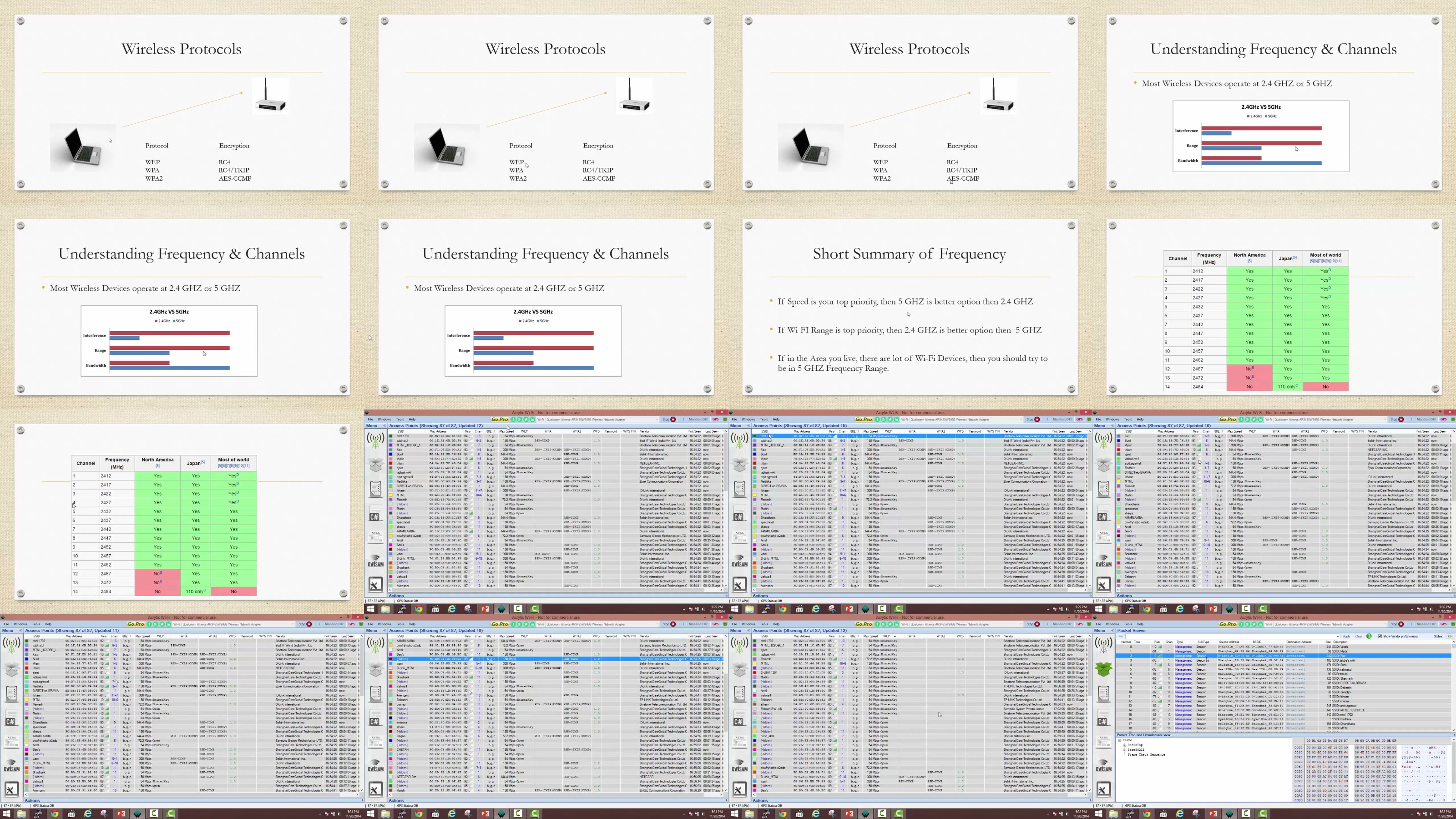
Task: Click the Twitter icon in the Packet Viewer window toolbar
Action: coord(1254,625)
